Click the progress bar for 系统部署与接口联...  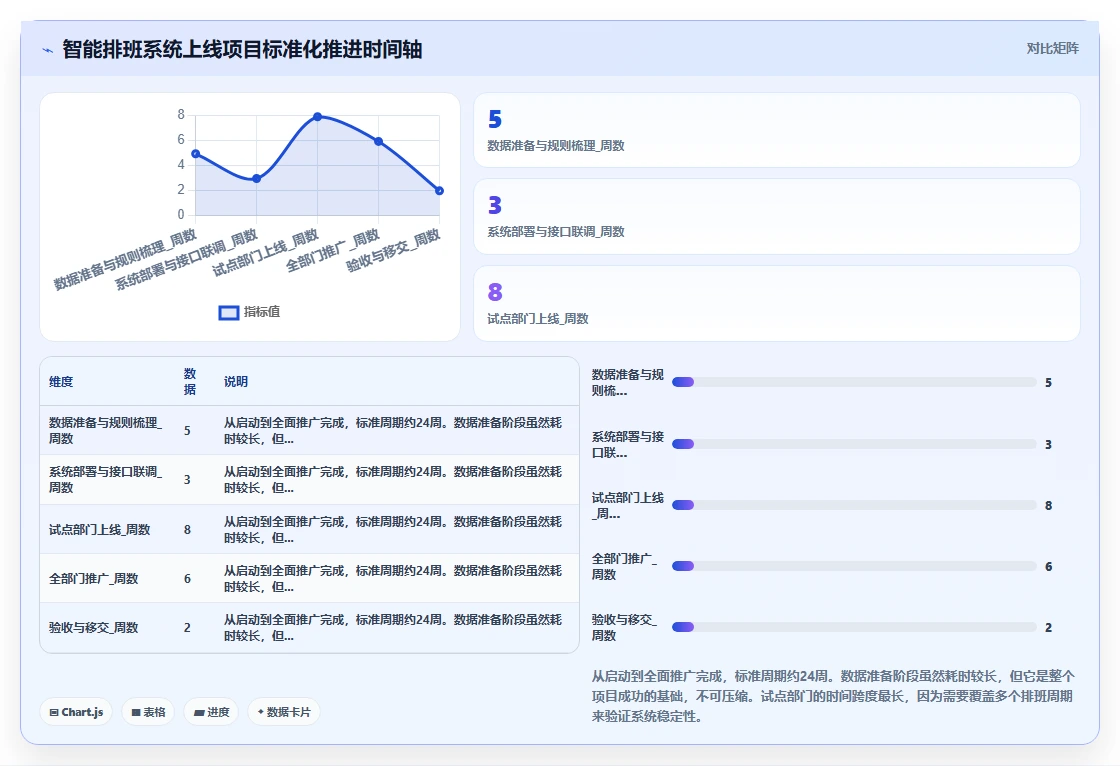point(854,444)
